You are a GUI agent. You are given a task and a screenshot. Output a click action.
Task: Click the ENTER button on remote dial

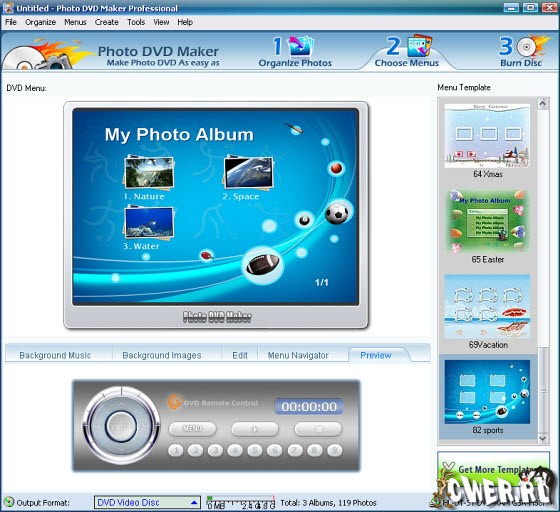121,427
